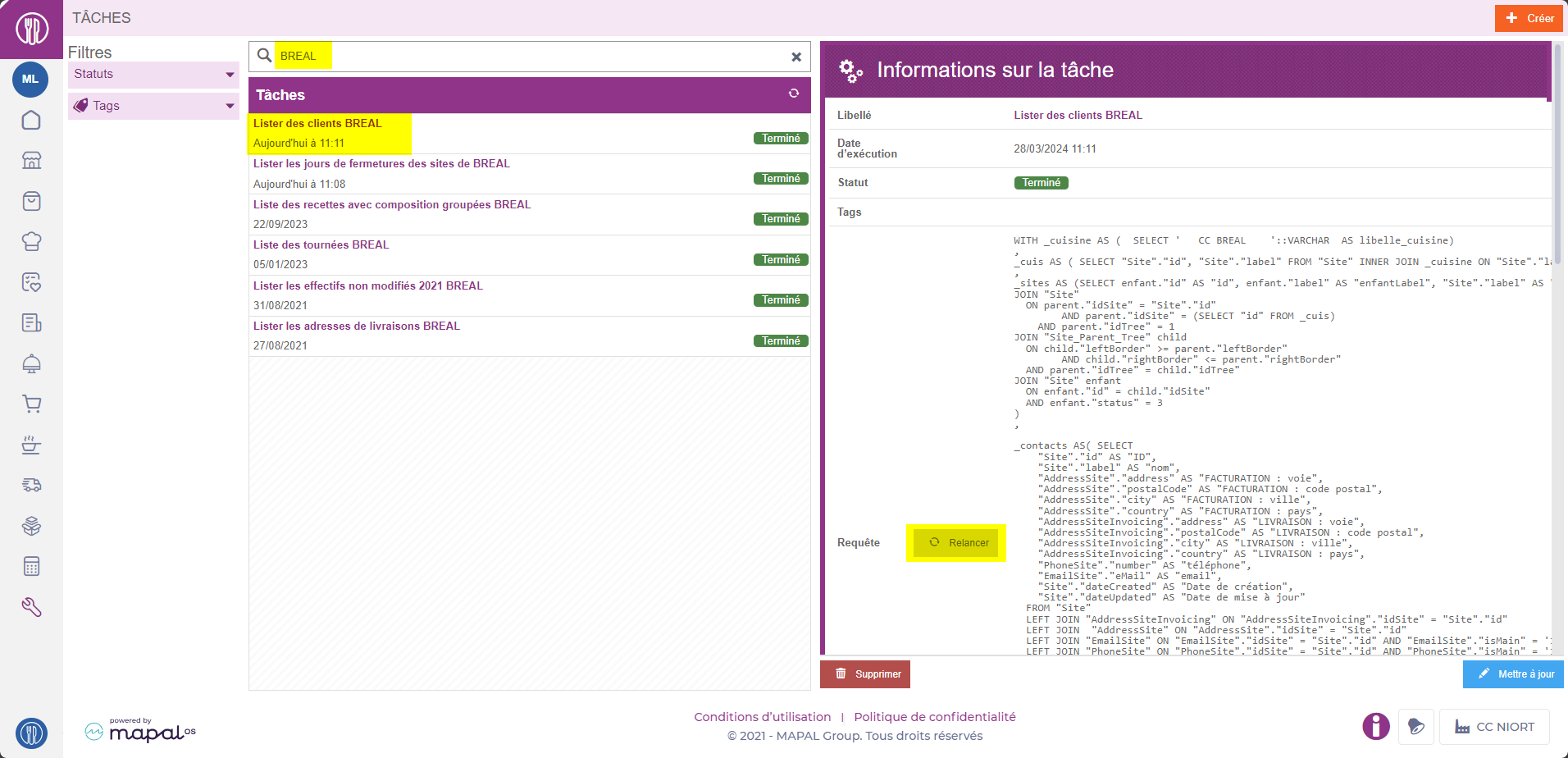Image resolution: width=1568 pixels, height=758 pixels.
Task: Open the document report sidebar icon
Action: tap(31, 322)
